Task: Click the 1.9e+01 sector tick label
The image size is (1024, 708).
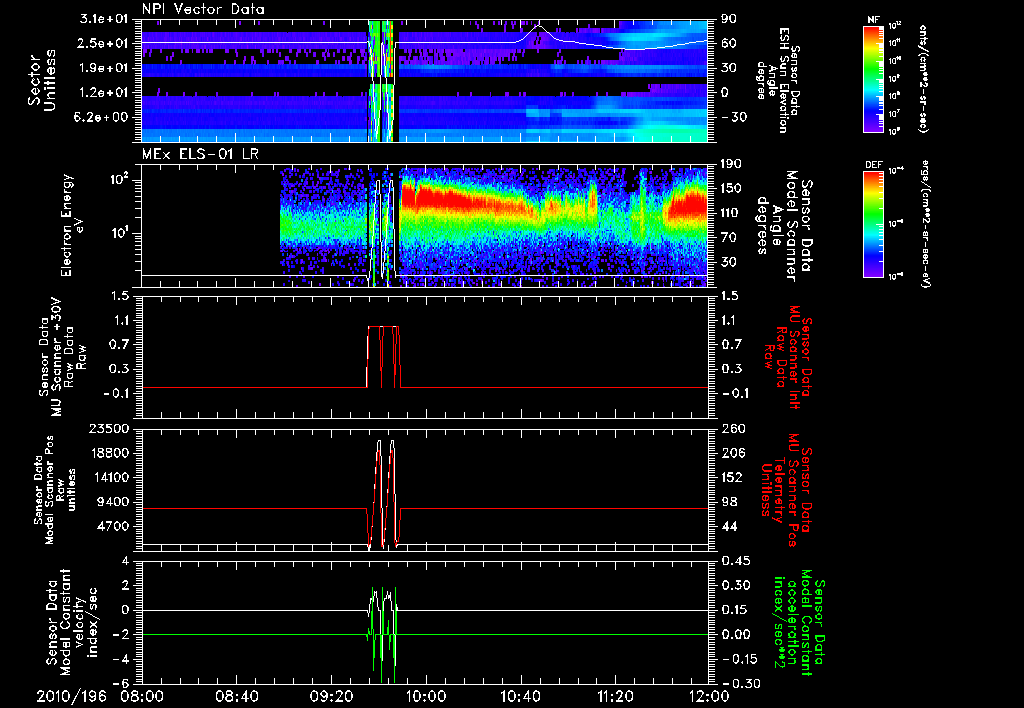Action: point(104,68)
